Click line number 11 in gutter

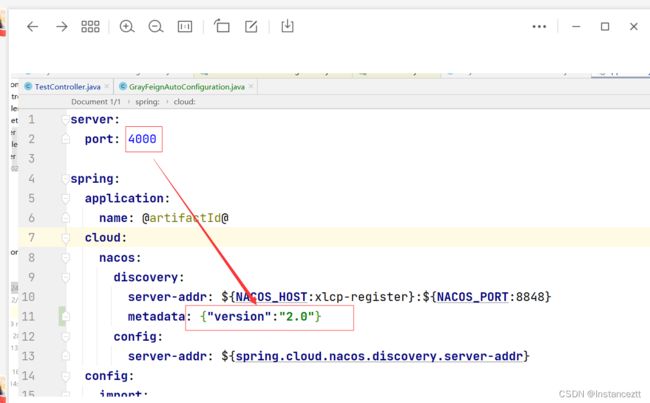(x=28, y=317)
